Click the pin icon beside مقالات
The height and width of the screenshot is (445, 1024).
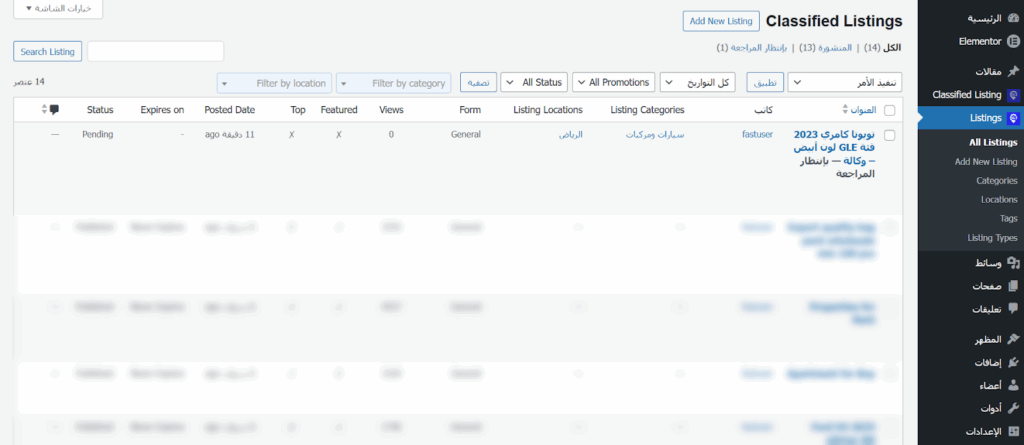point(1013,71)
